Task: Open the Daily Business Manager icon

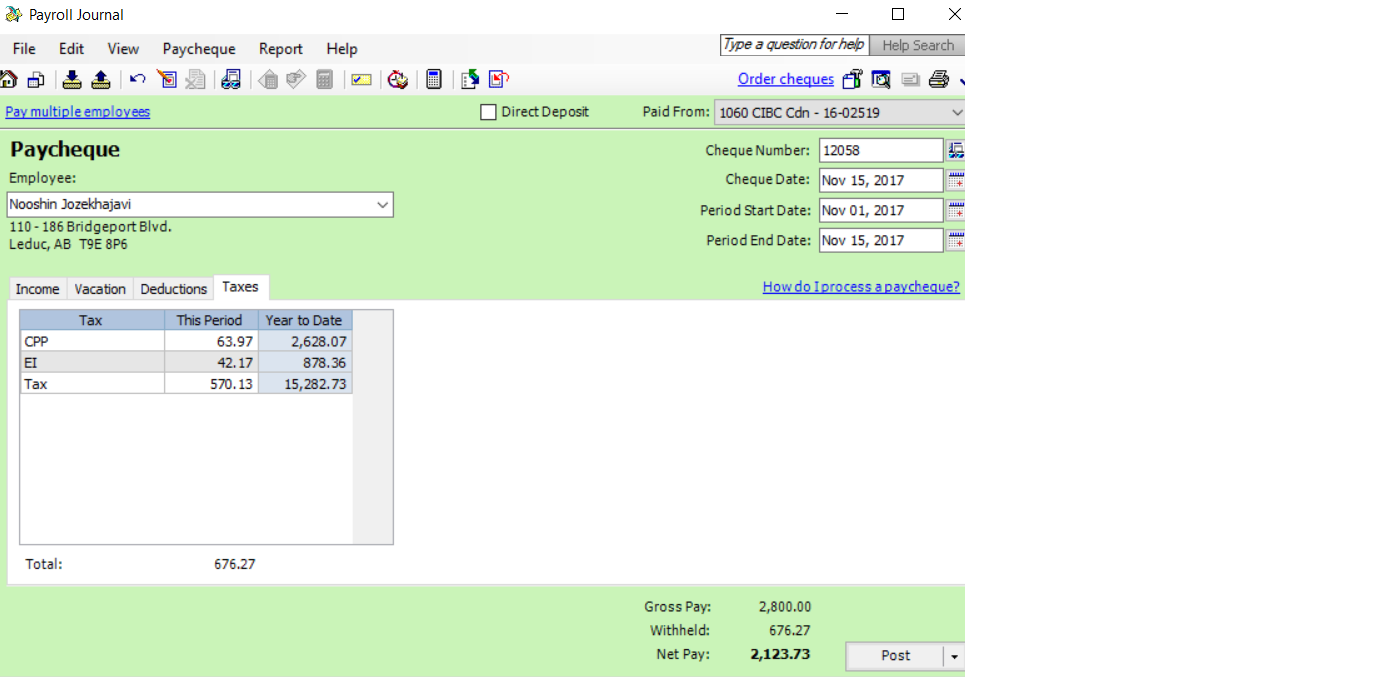Action: [x=36, y=79]
